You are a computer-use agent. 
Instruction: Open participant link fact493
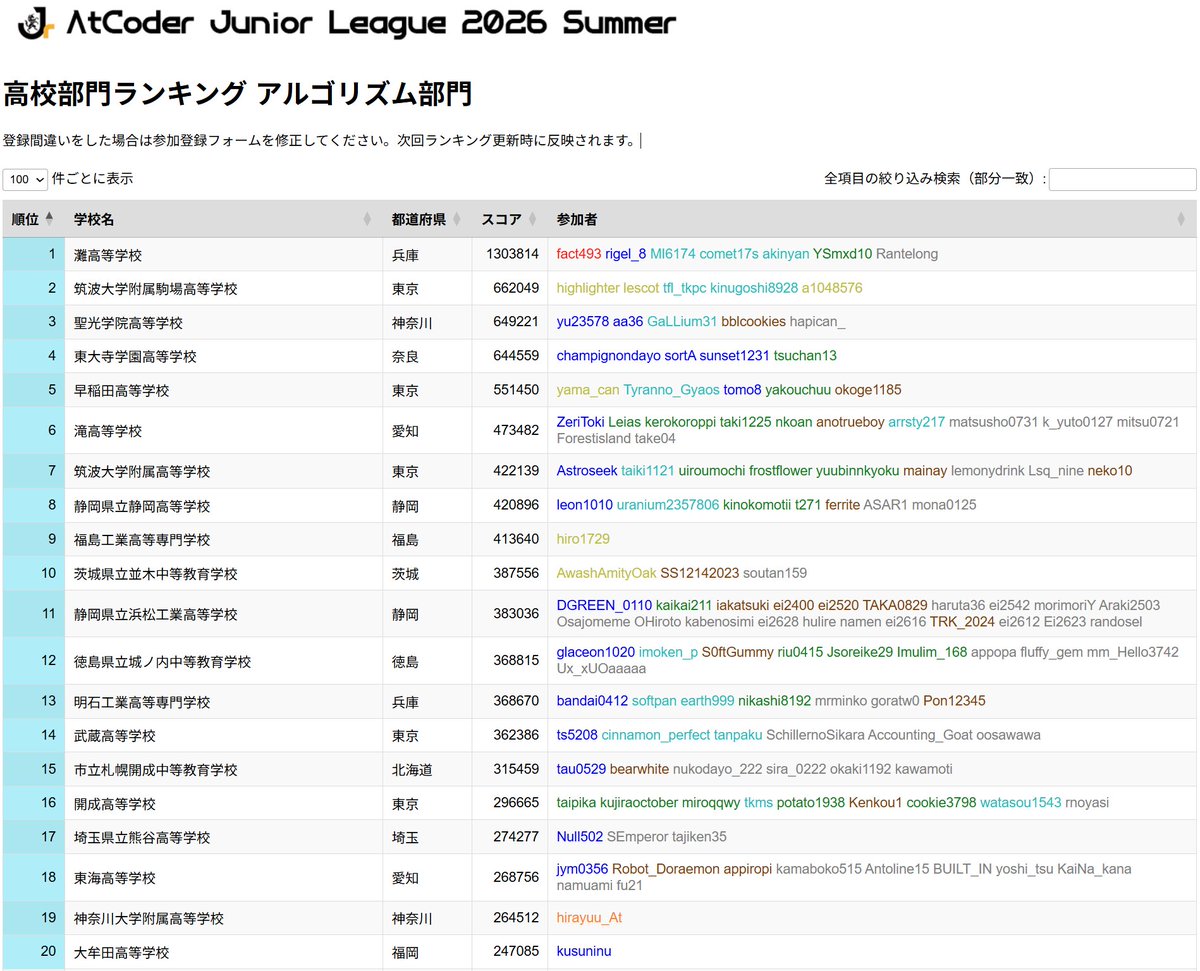coord(579,254)
